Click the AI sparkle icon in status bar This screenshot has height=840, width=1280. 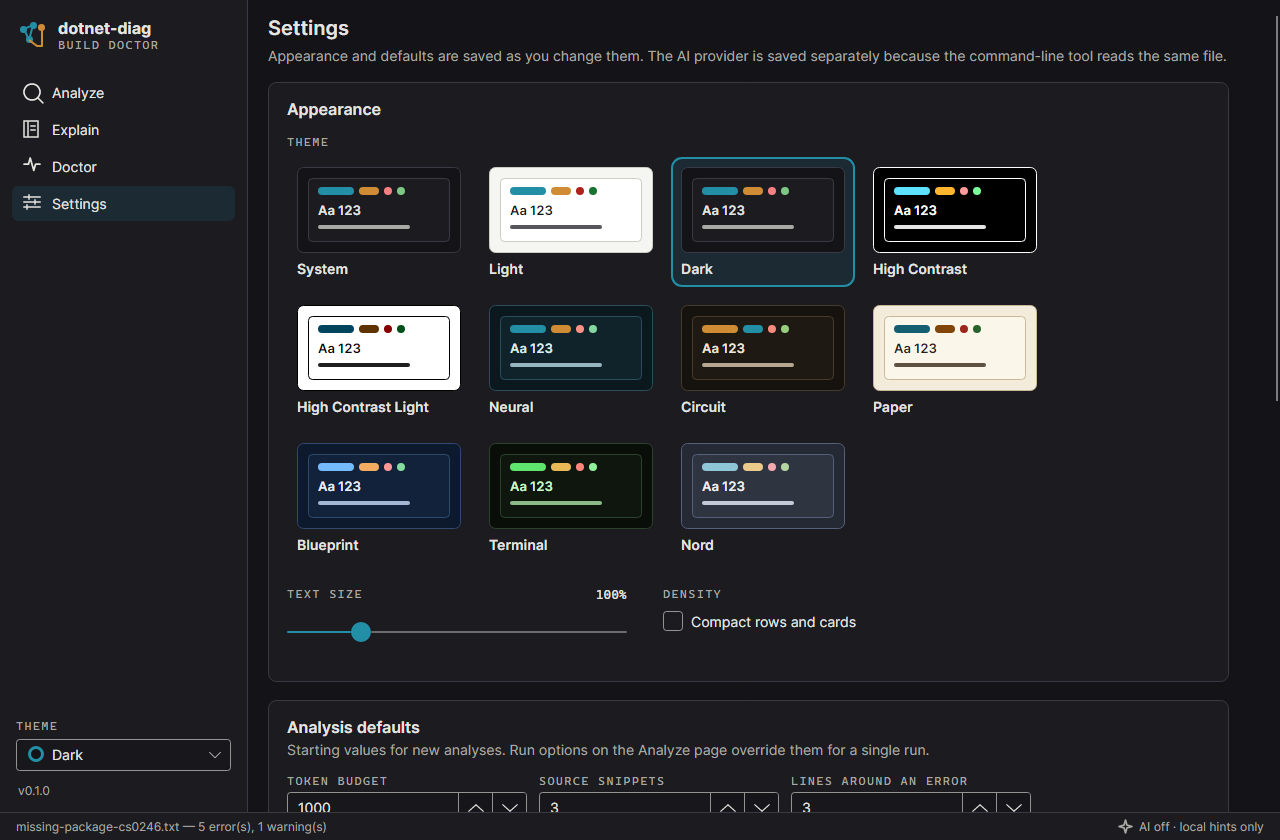point(1125,827)
